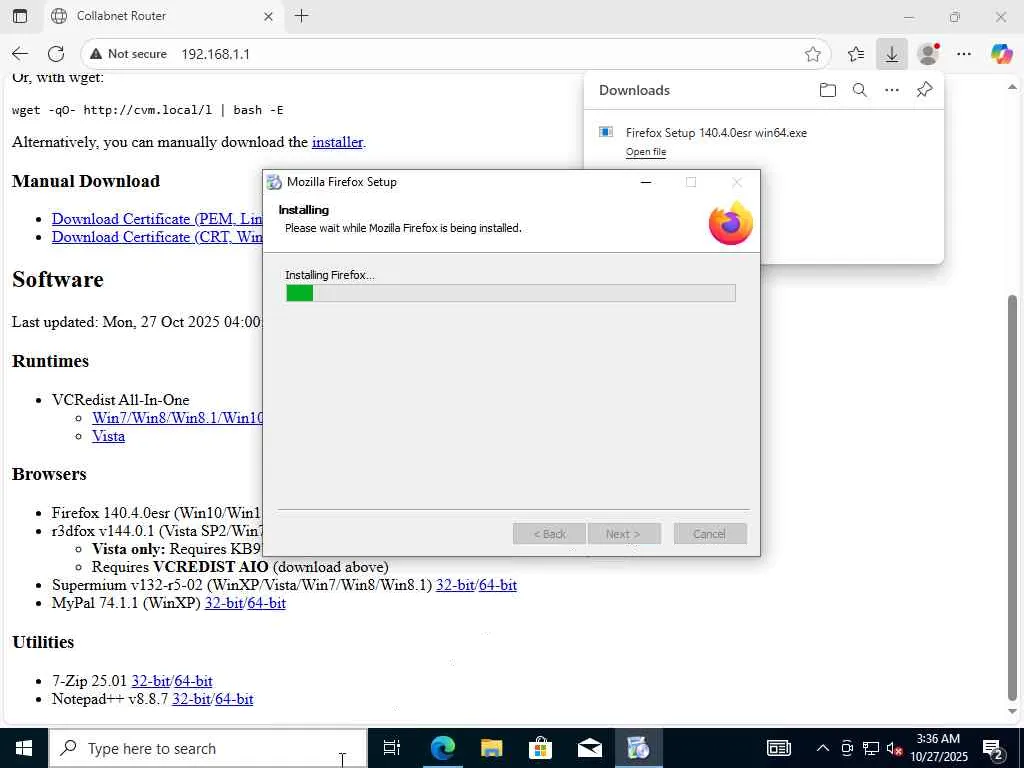Click the Software heading text
The height and width of the screenshot is (768, 1024).
point(57,280)
